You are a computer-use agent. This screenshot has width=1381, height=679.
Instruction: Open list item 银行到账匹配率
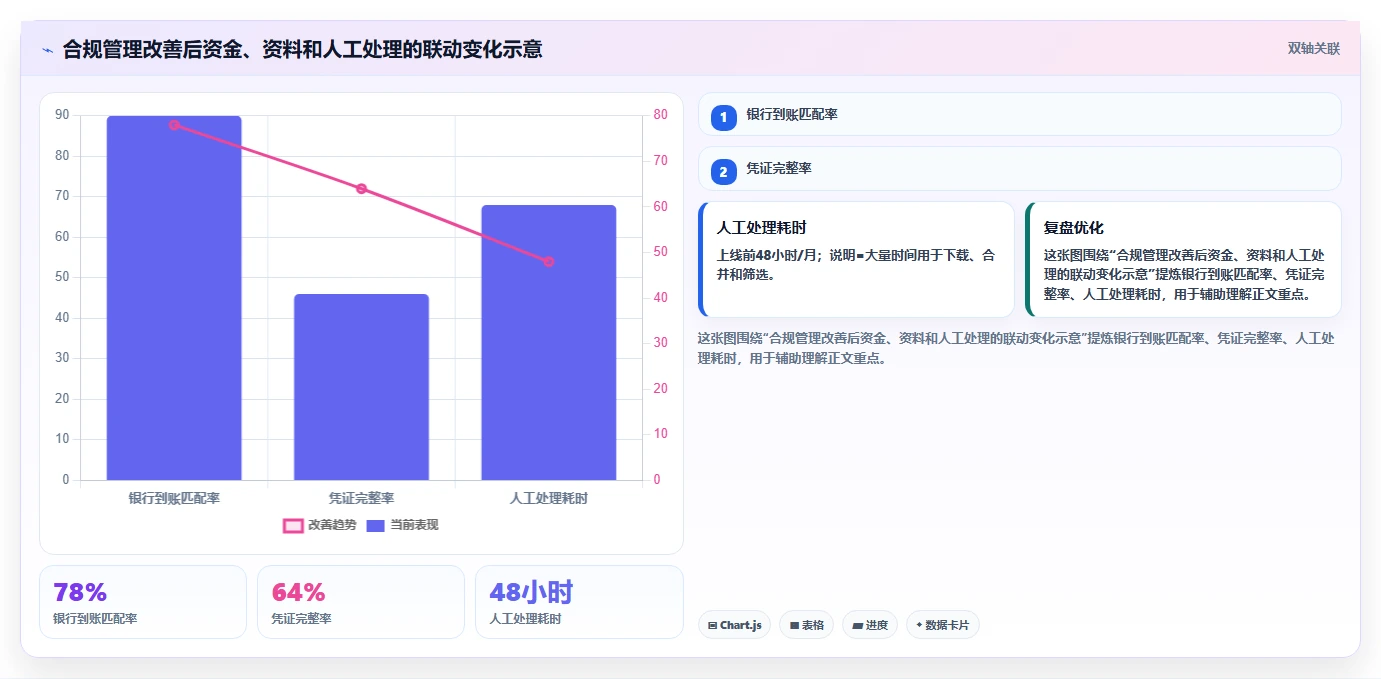pos(1019,114)
